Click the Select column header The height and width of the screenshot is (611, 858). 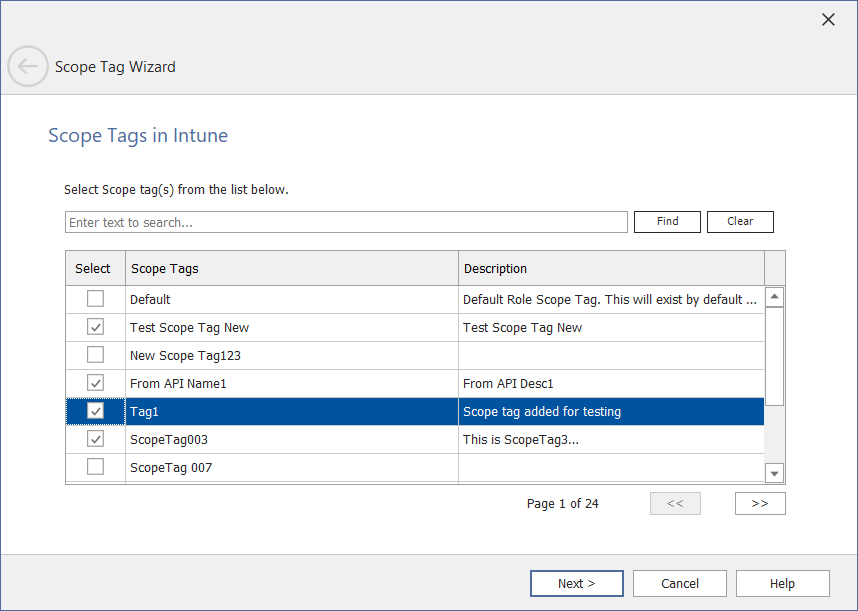(95, 269)
